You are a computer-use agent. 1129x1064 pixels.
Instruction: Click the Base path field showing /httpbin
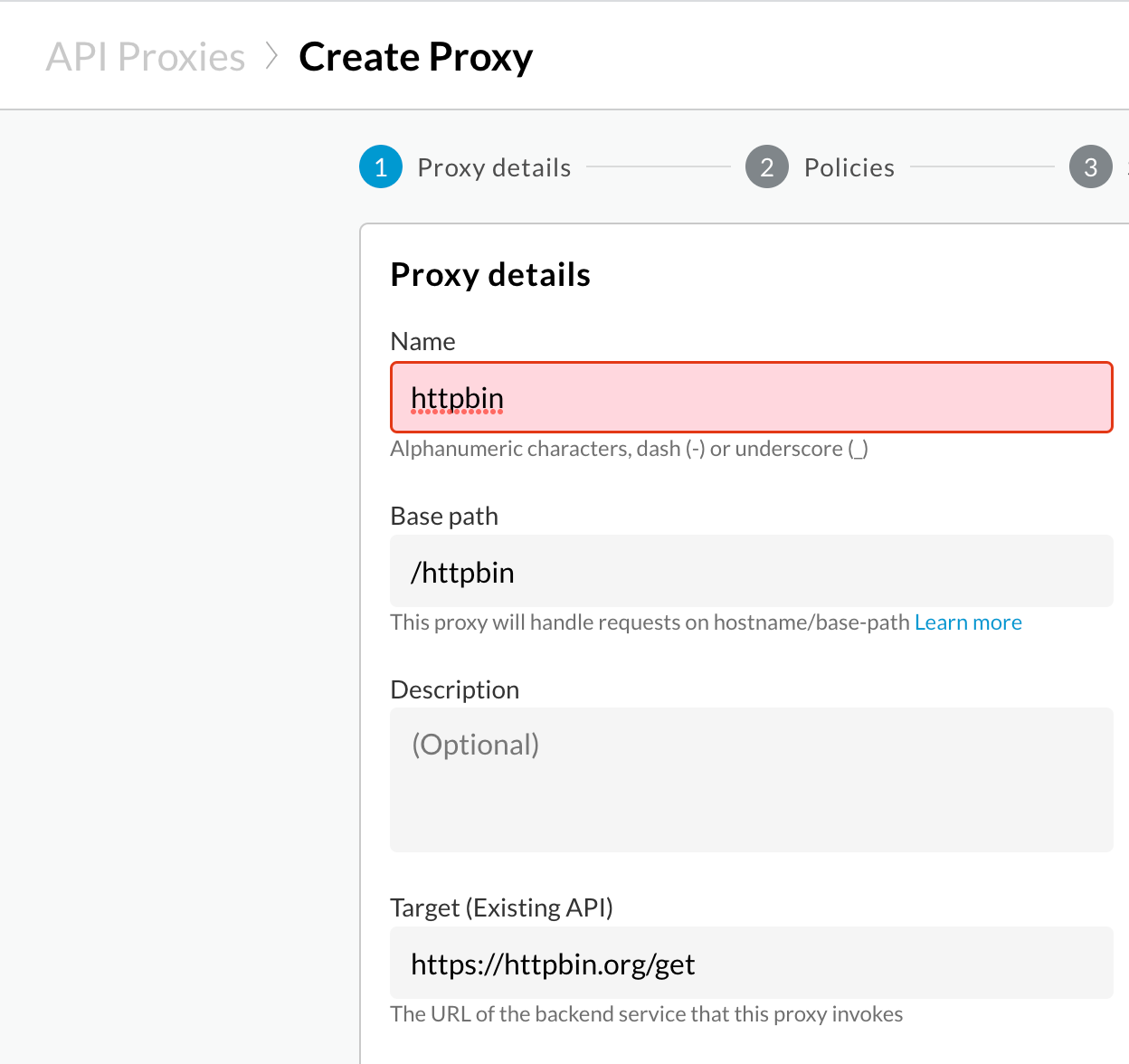[x=751, y=571]
